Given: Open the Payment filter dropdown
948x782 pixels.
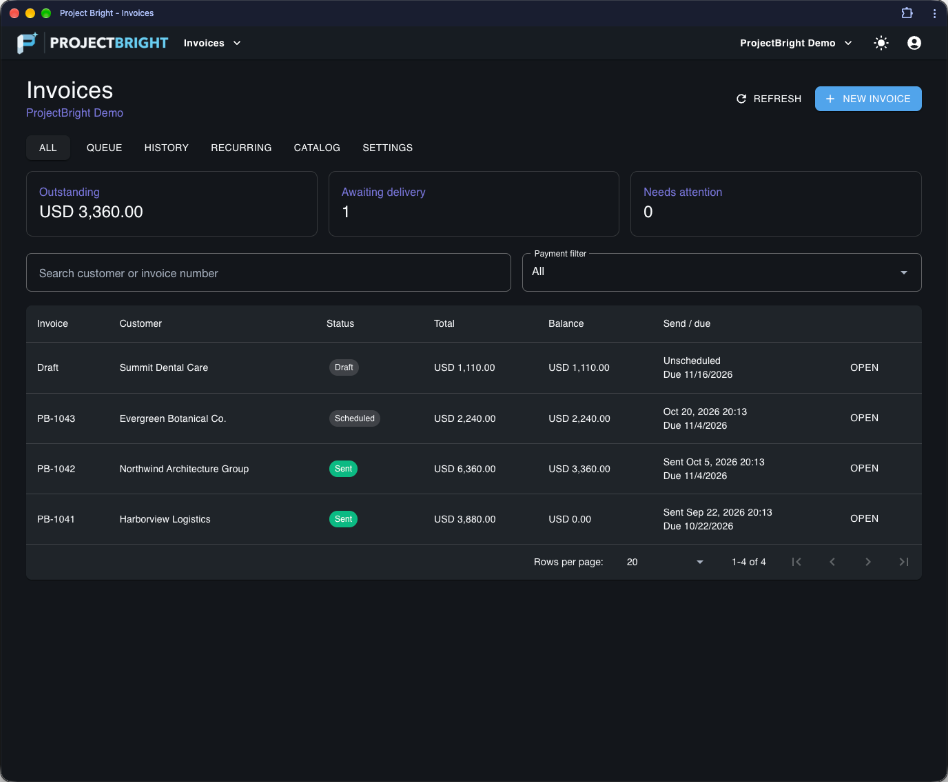Looking at the screenshot, I should [721, 272].
